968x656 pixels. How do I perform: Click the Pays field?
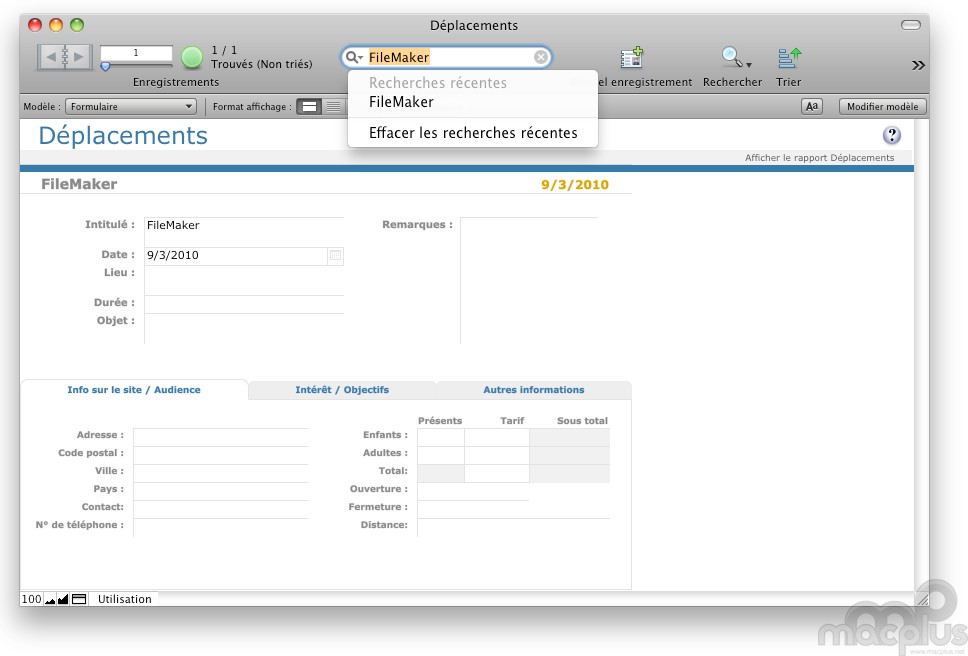pyautogui.click(x=220, y=491)
